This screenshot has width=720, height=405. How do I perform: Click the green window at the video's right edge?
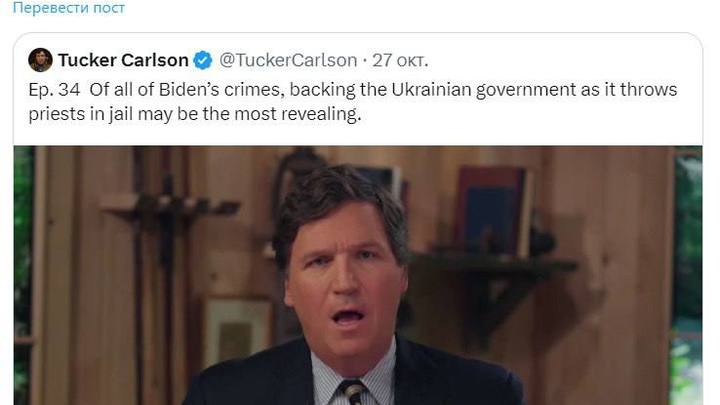coord(687,276)
